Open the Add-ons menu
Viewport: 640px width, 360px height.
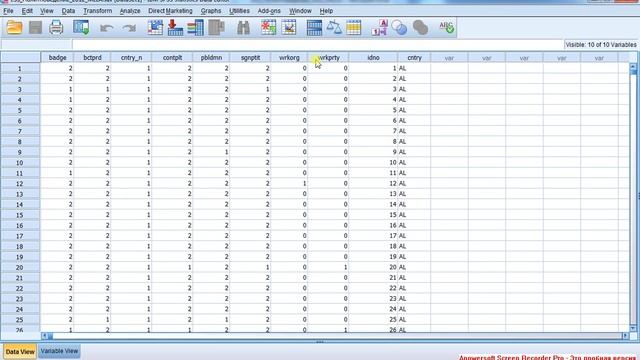click(x=269, y=11)
